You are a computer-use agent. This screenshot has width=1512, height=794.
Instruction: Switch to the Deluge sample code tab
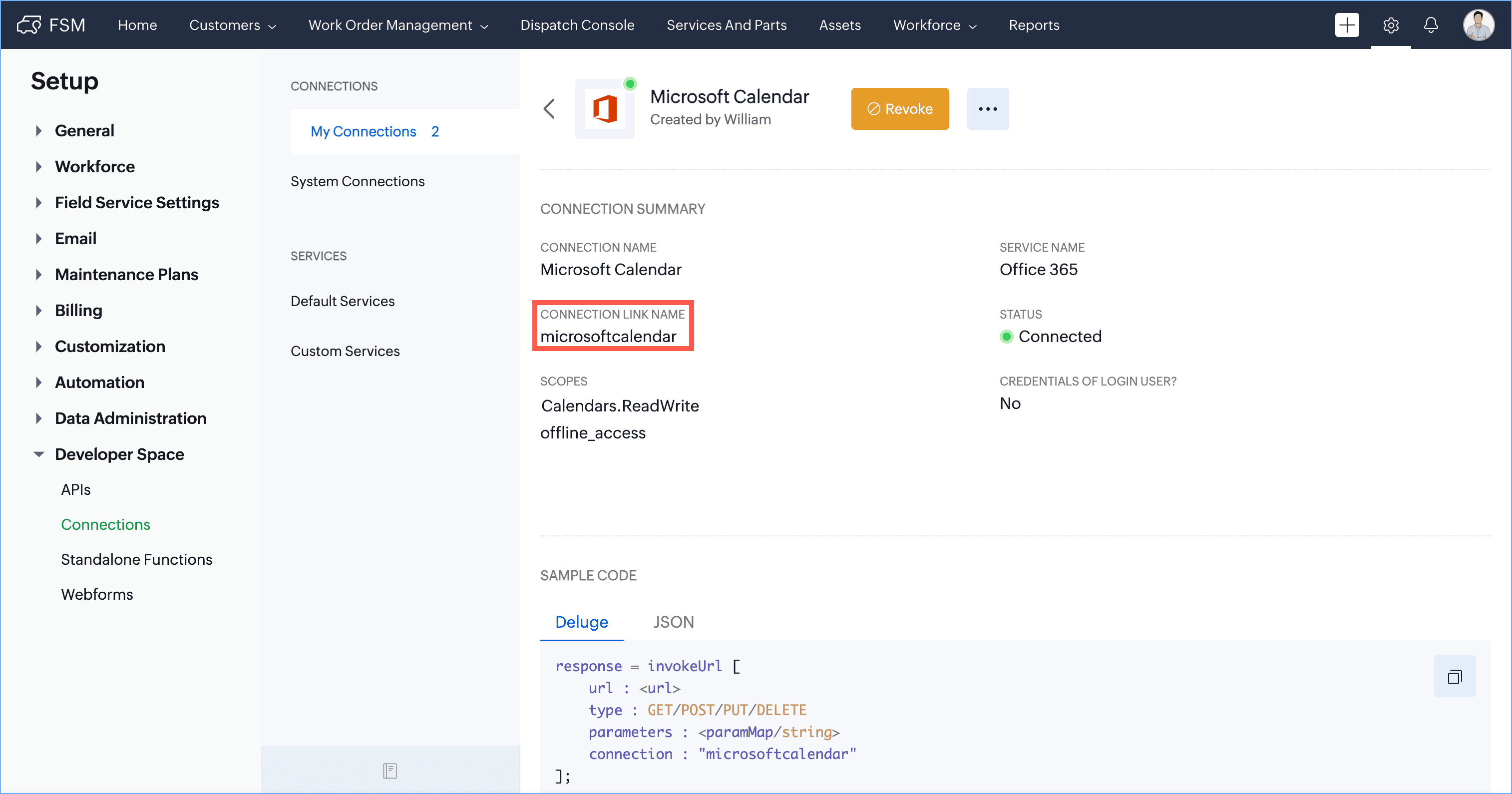(581, 622)
